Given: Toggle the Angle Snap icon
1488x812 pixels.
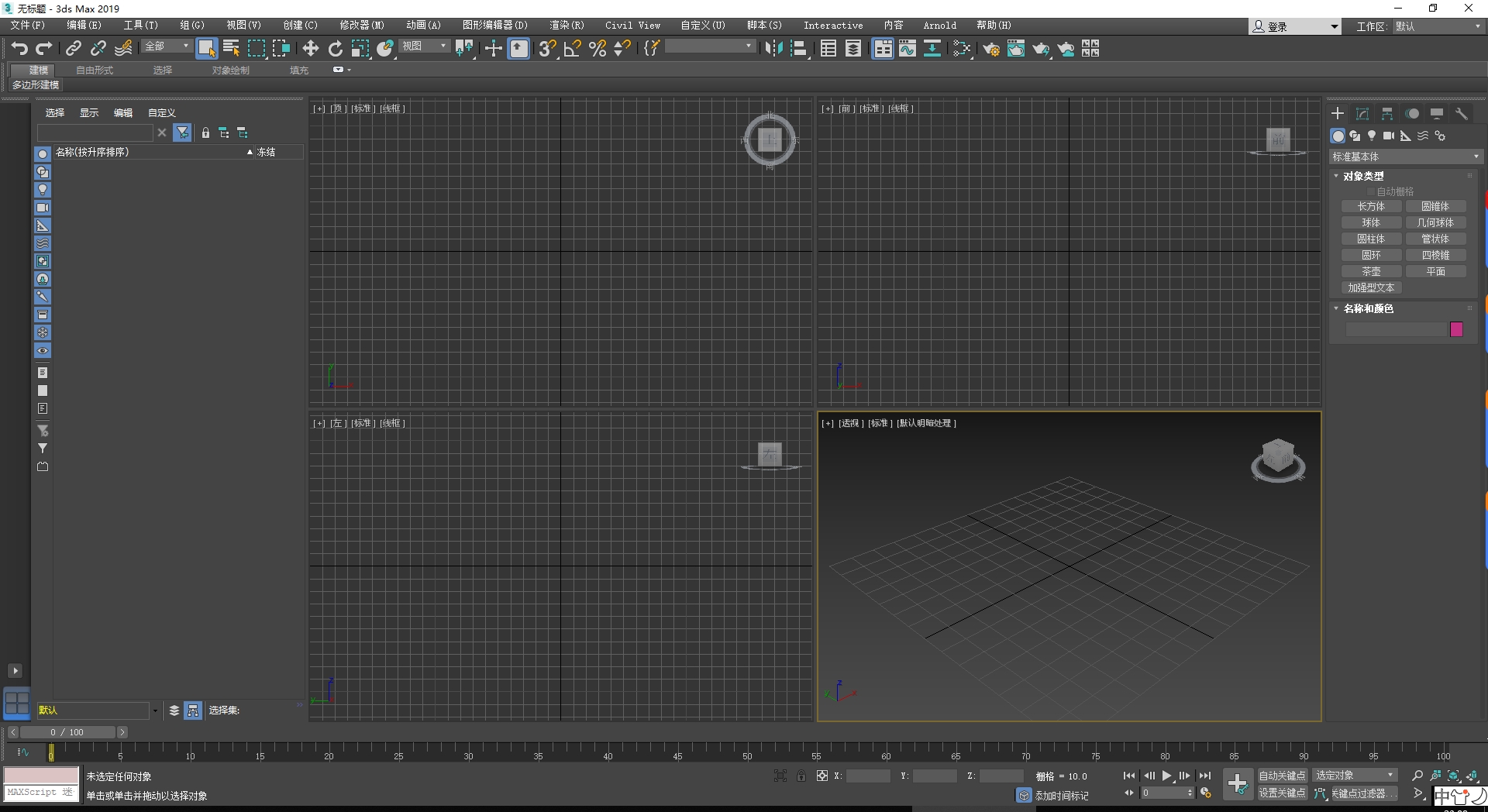Looking at the screenshot, I should pyautogui.click(x=571, y=48).
